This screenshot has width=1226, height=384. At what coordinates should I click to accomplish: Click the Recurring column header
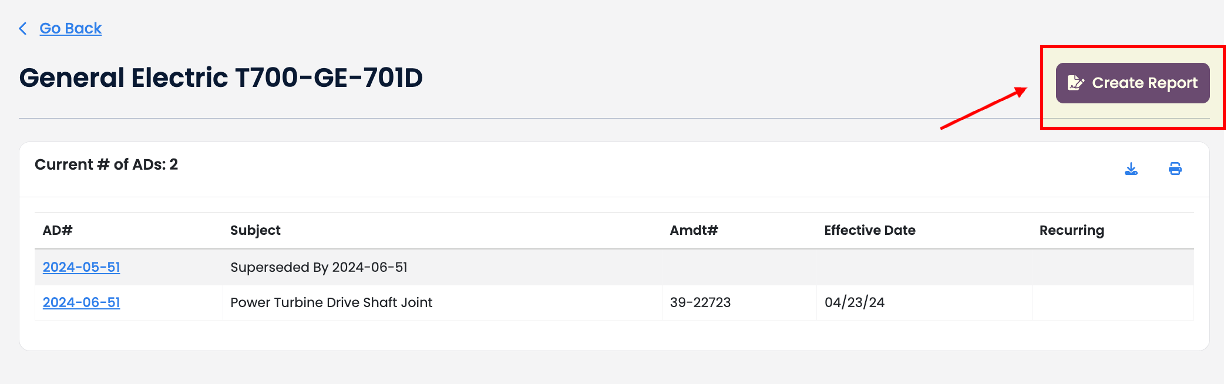coord(1072,230)
